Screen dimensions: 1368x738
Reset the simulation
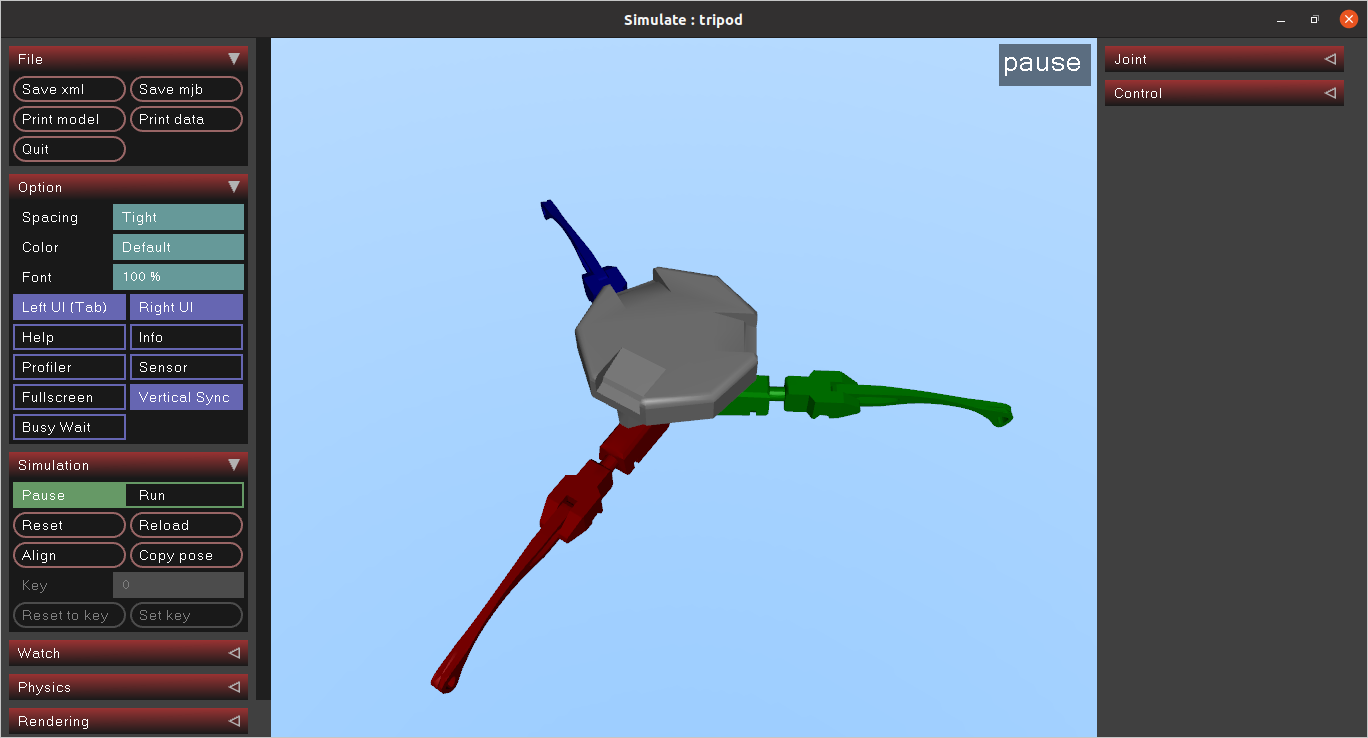coord(68,525)
